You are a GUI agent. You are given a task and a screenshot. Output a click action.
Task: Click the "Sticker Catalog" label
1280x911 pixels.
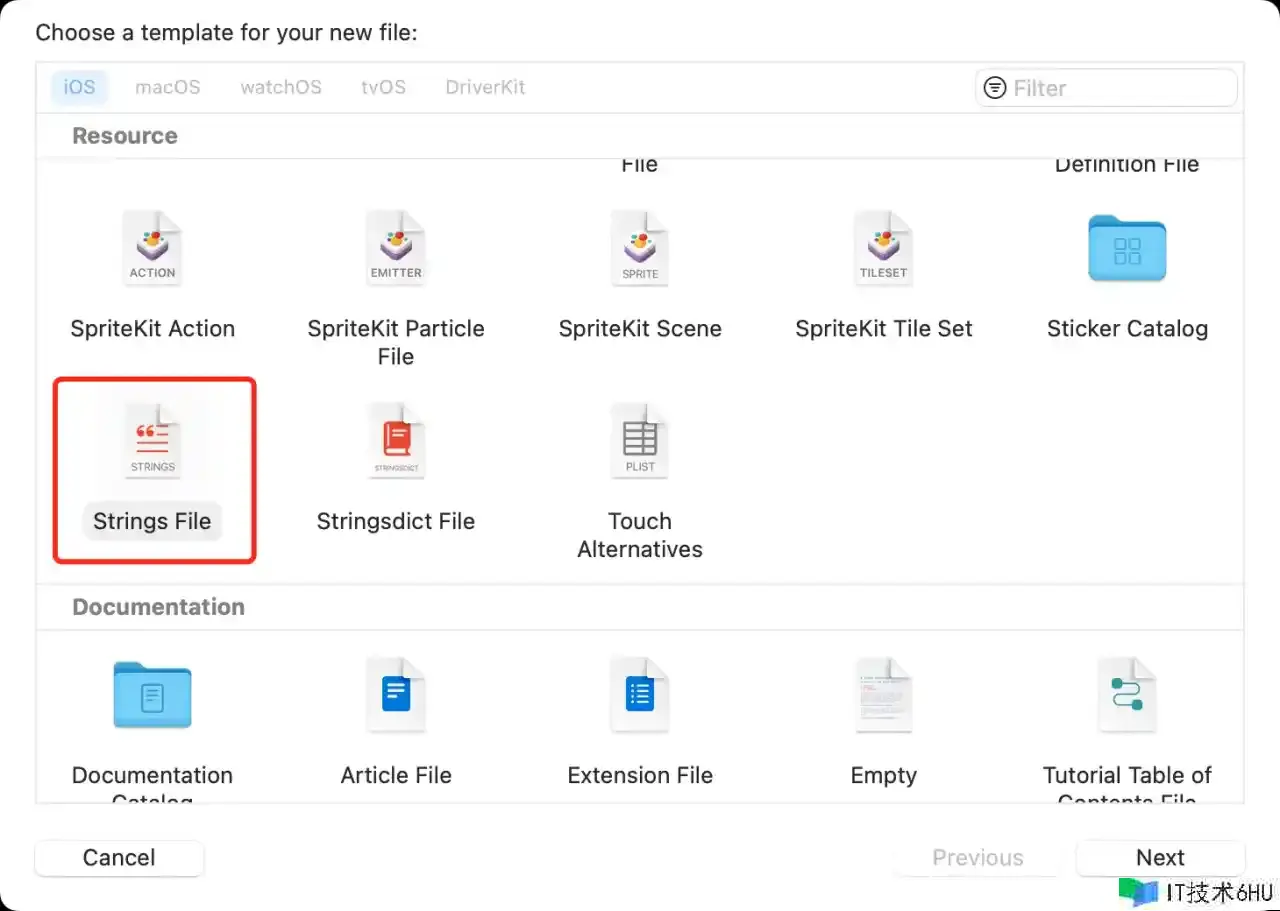pyautogui.click(x=1127, y=329)
